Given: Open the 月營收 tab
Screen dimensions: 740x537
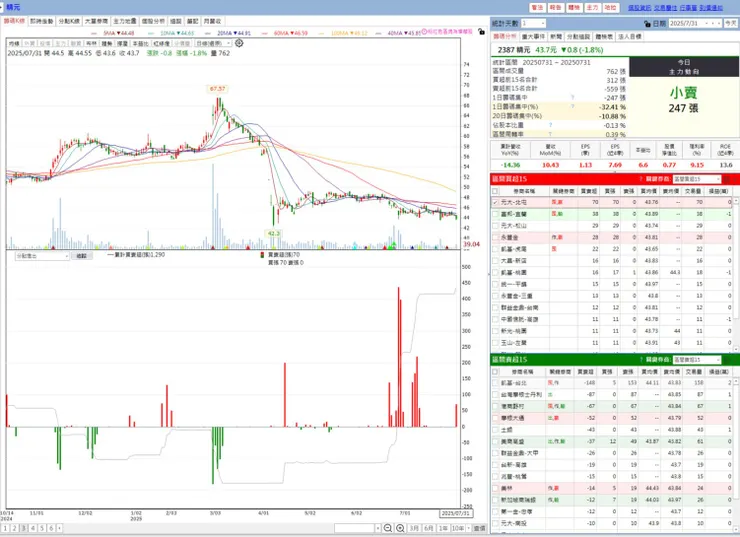Looking at the screenshot, I should (212, 21).
